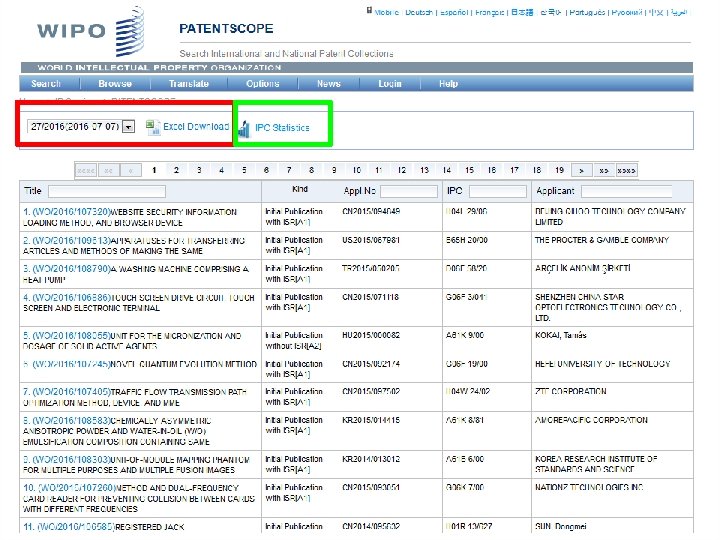
Task: Go to results page 15
Action: (469, 170)
